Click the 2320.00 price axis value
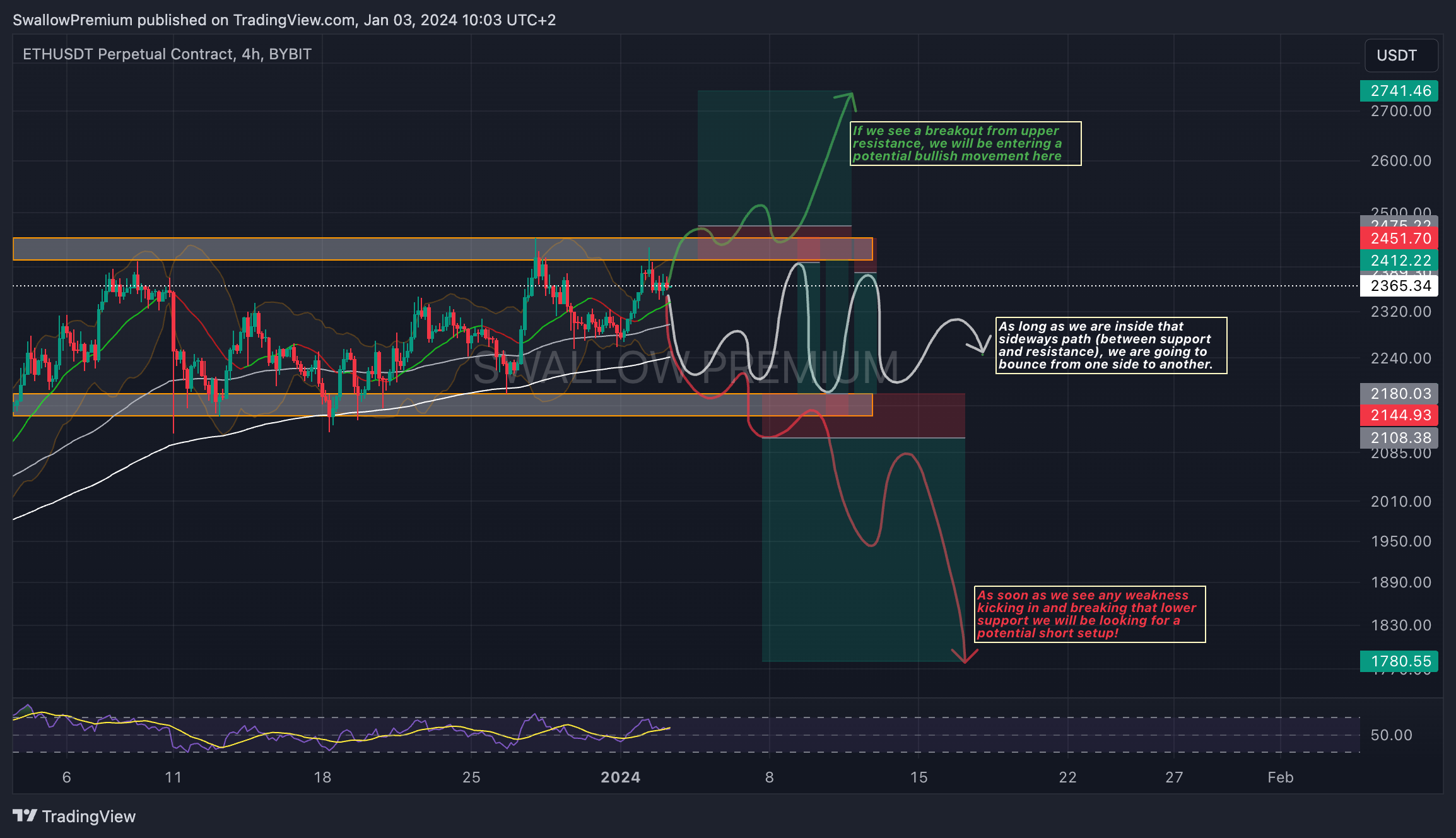 click(1401, 312)
